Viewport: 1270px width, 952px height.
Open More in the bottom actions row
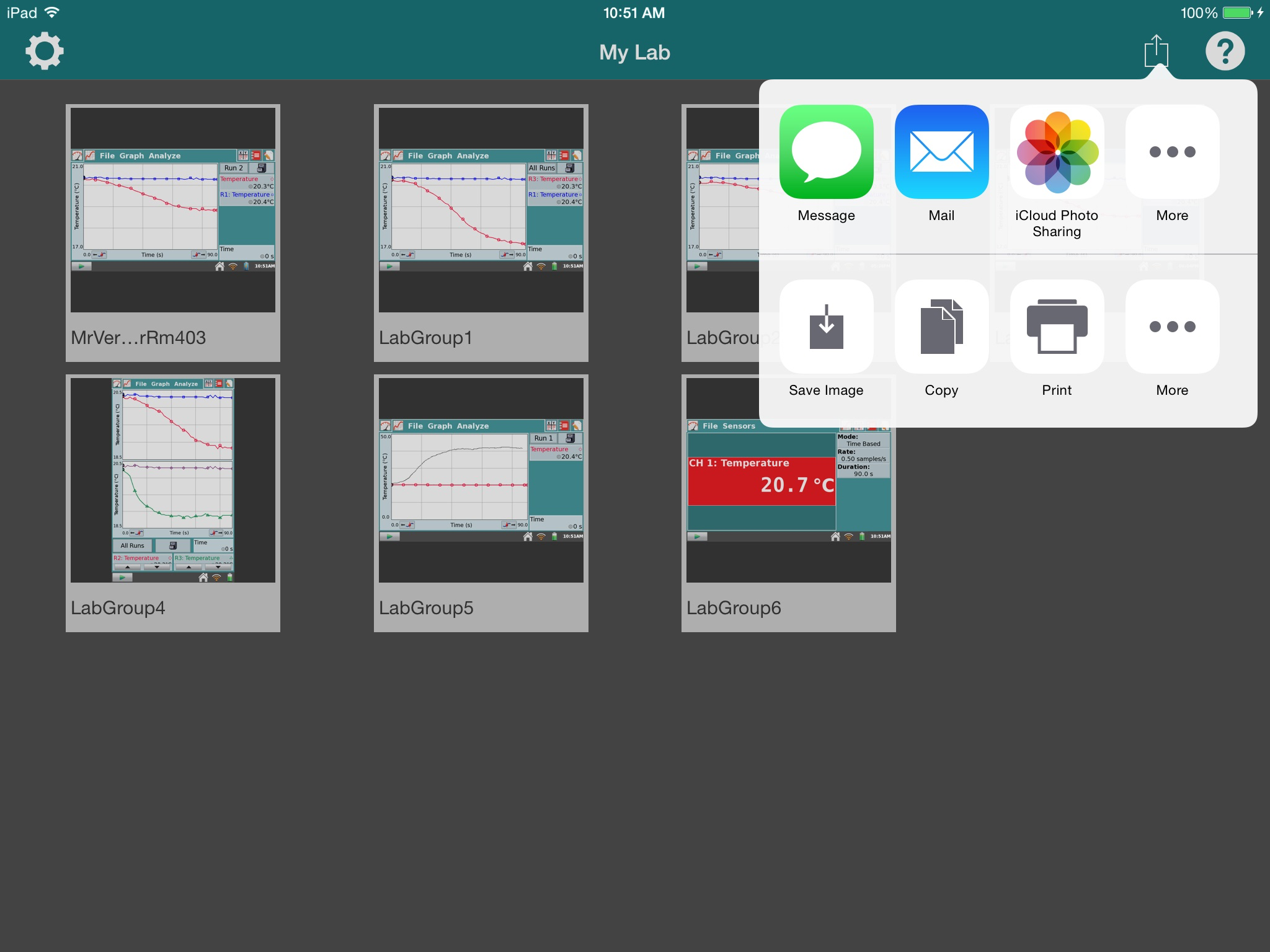pos(1172,327)
